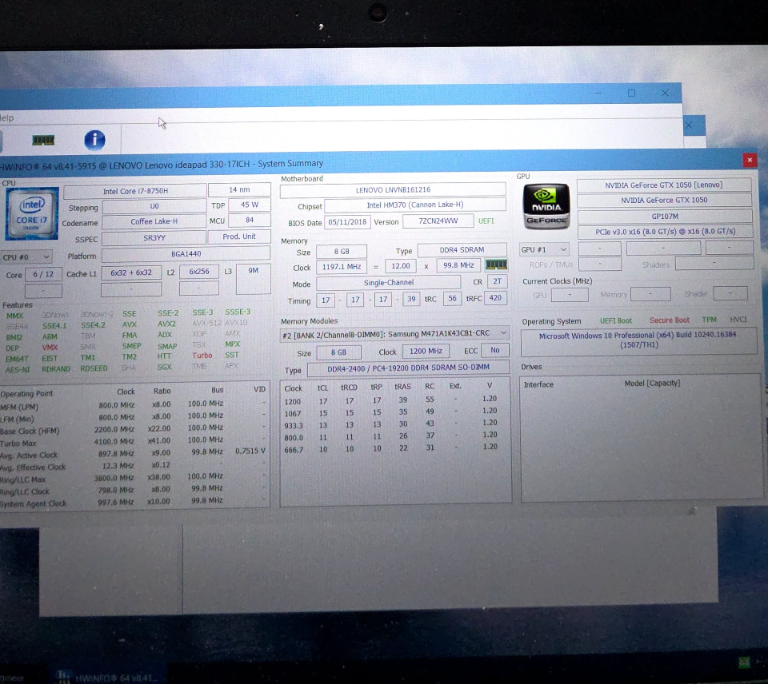Click the Coffee Lake-H codename field
This screenshot has height=684, width=768.
click(x=154, y=221)
